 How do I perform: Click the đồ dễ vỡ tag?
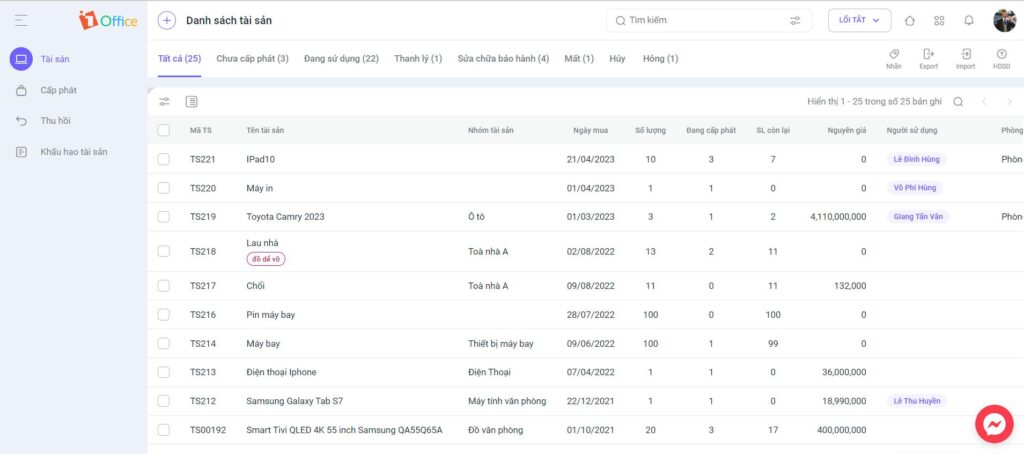click(266, 259)
